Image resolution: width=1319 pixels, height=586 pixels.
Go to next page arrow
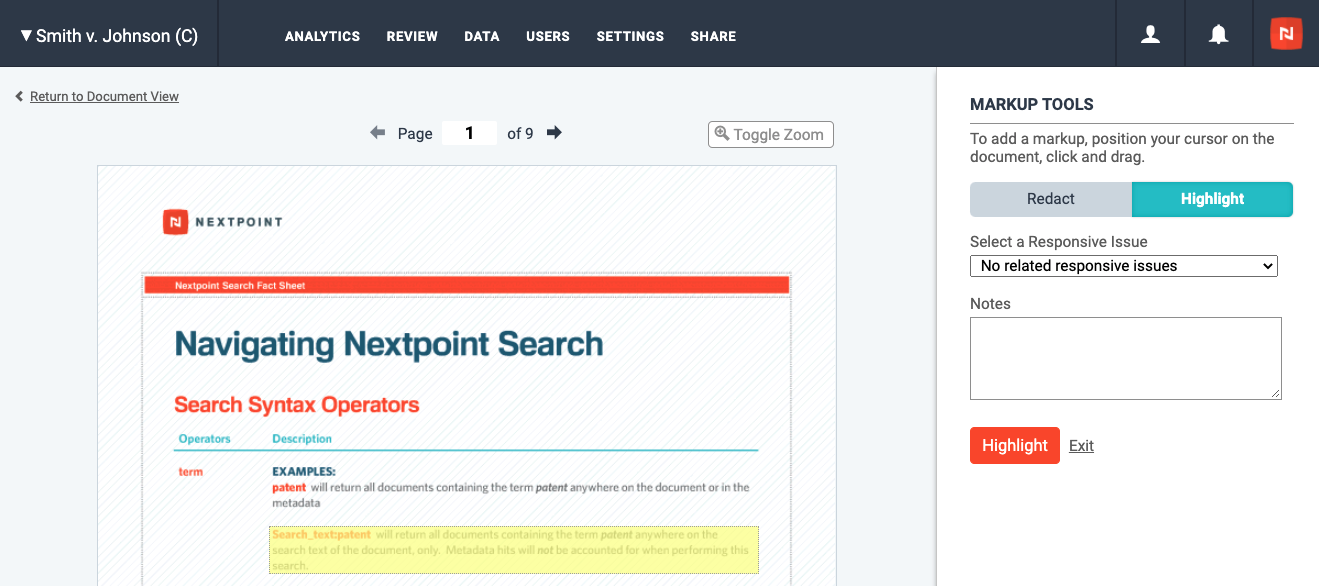pyautogui.click(x=554, y=133)
